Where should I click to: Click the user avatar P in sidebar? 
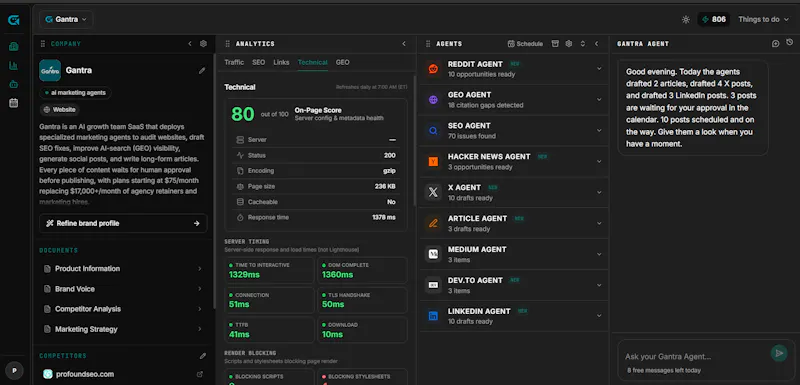point(14,370)
